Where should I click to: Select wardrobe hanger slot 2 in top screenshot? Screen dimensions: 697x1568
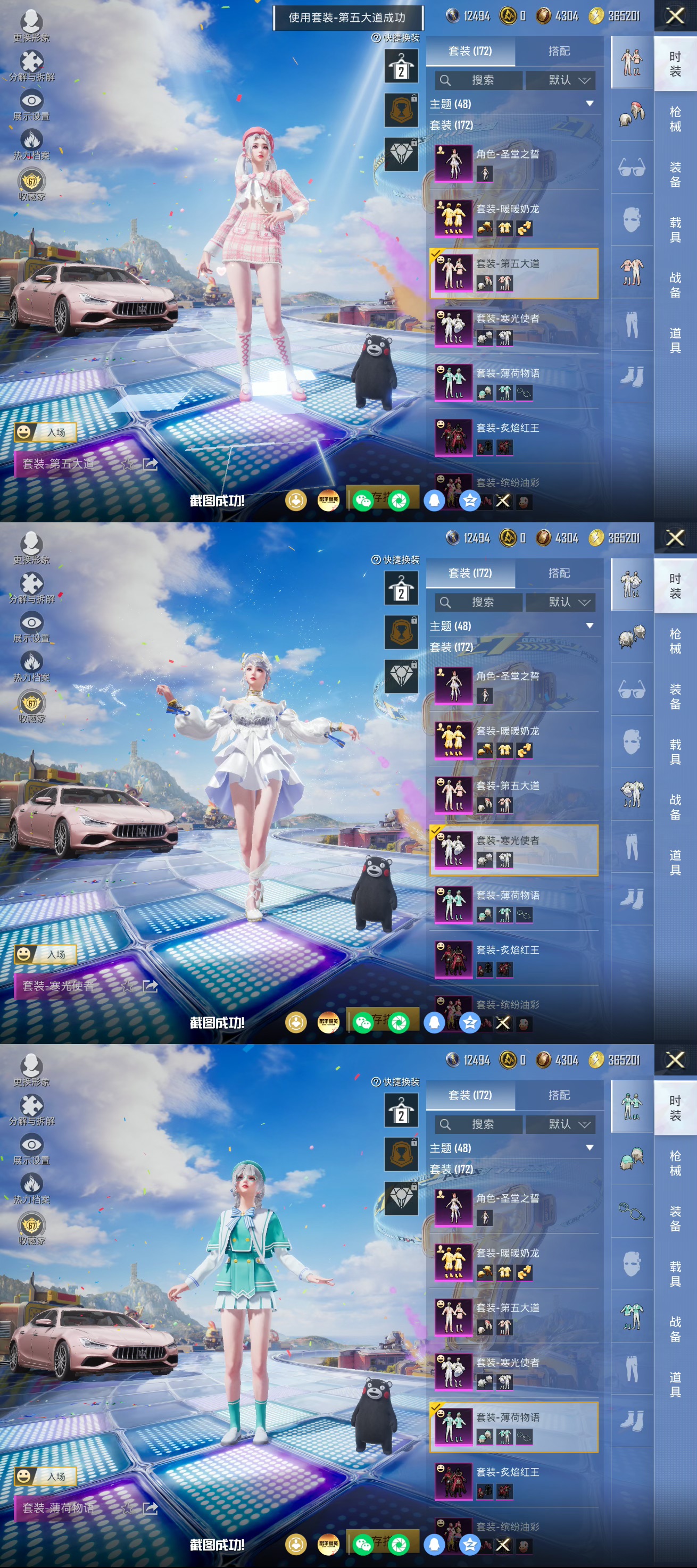401,66
